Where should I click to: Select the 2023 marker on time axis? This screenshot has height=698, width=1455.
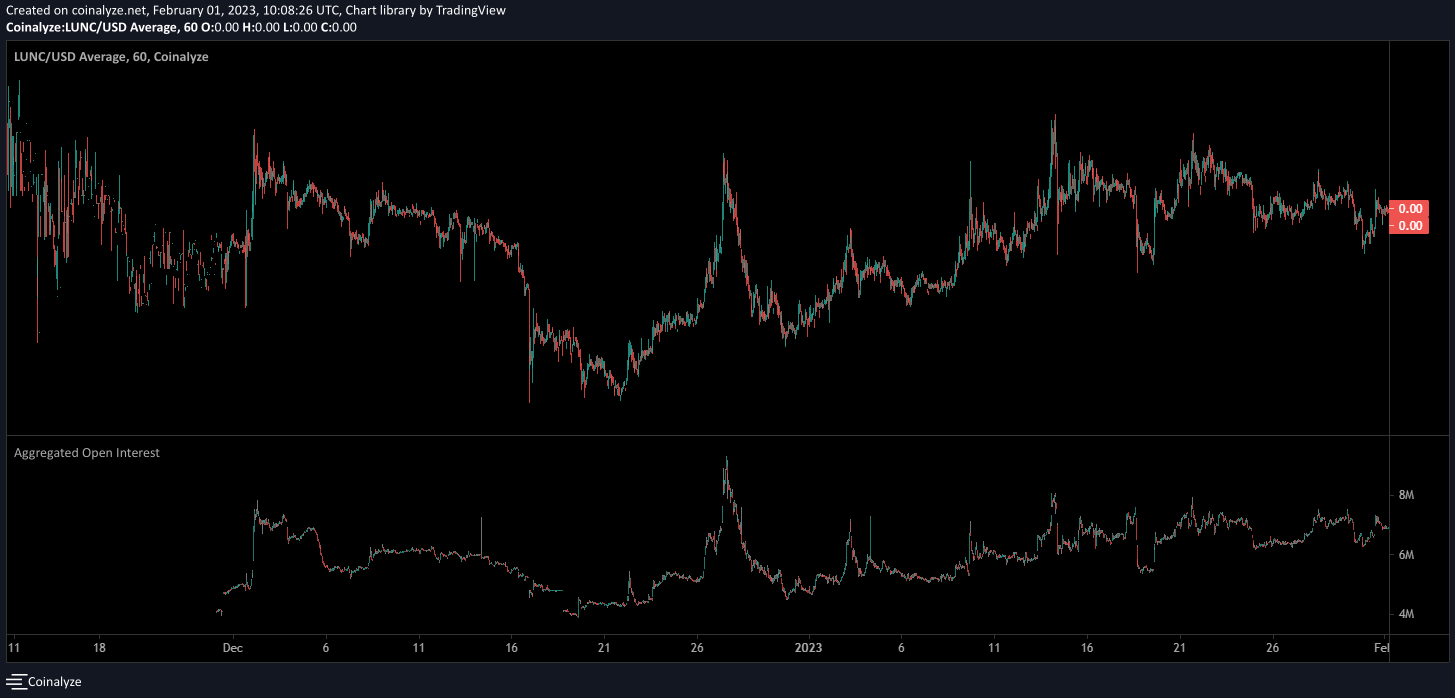coord(808,647)
